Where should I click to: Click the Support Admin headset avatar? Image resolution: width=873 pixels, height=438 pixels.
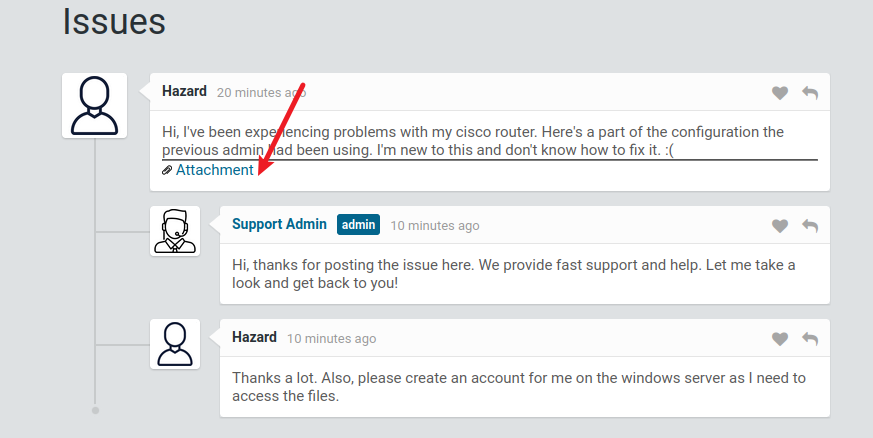pyautogui.click(x=175, y=231)
